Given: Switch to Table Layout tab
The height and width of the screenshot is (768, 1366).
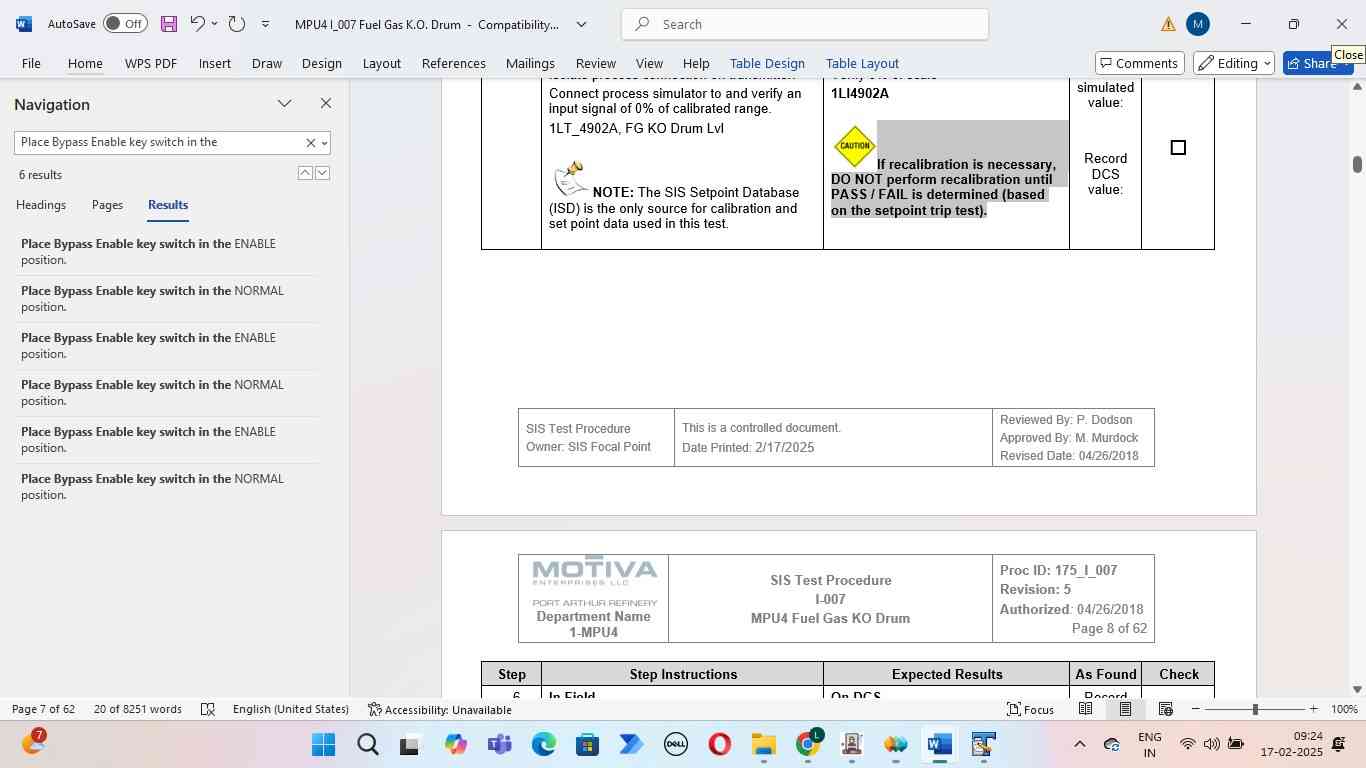Looking at the screenshot, I should coord(862,63).
